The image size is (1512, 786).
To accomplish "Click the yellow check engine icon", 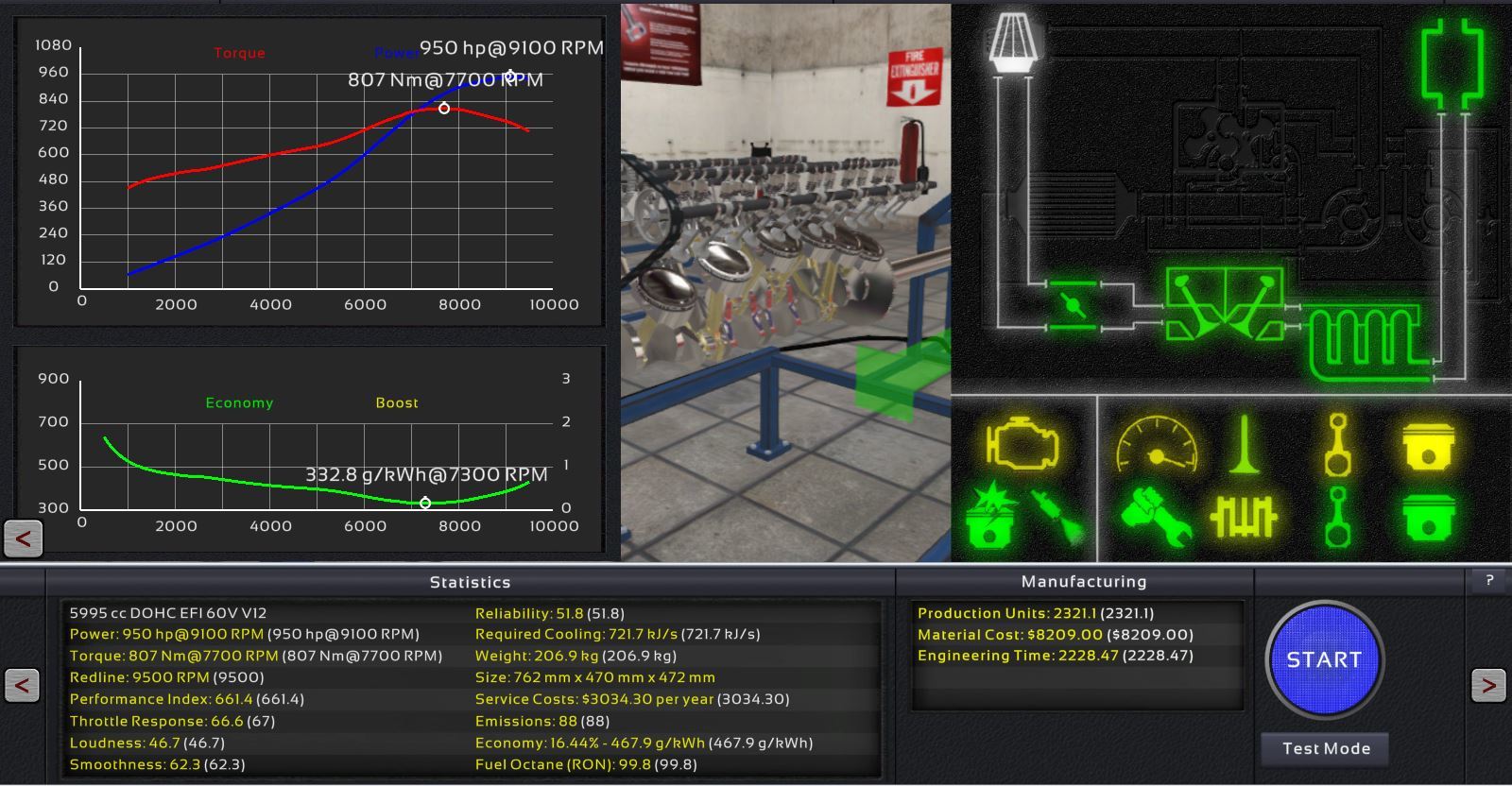I will coord(1022,443).
